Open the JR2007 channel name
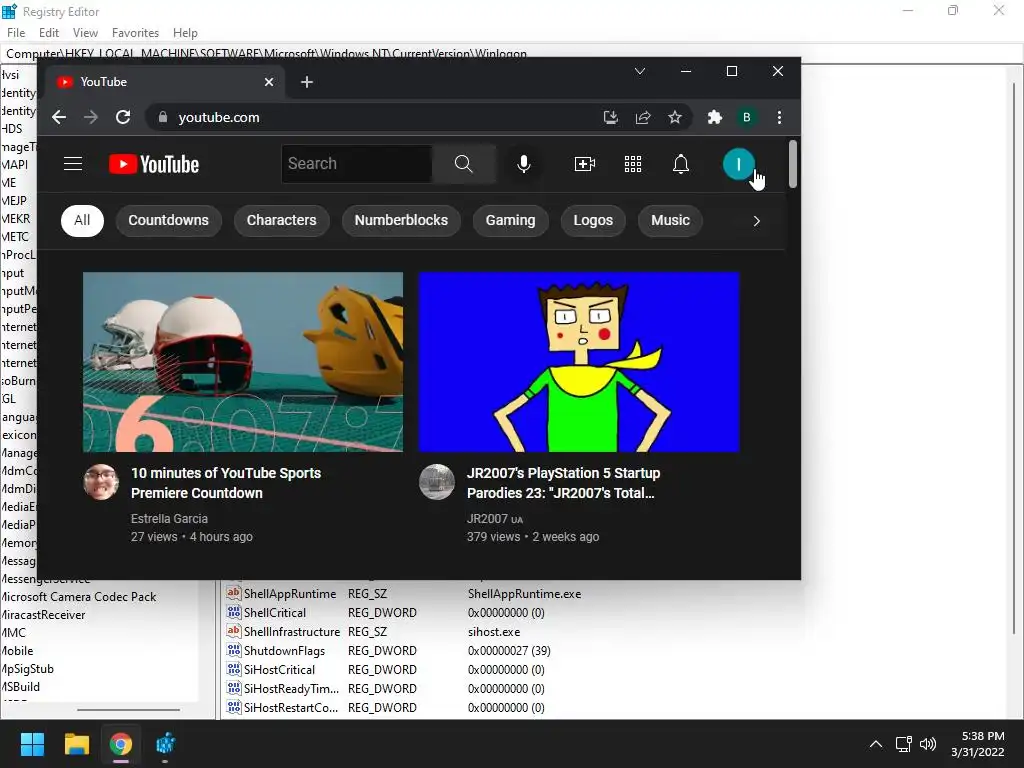The image size is (1024, 768). [x=487, y=519]
